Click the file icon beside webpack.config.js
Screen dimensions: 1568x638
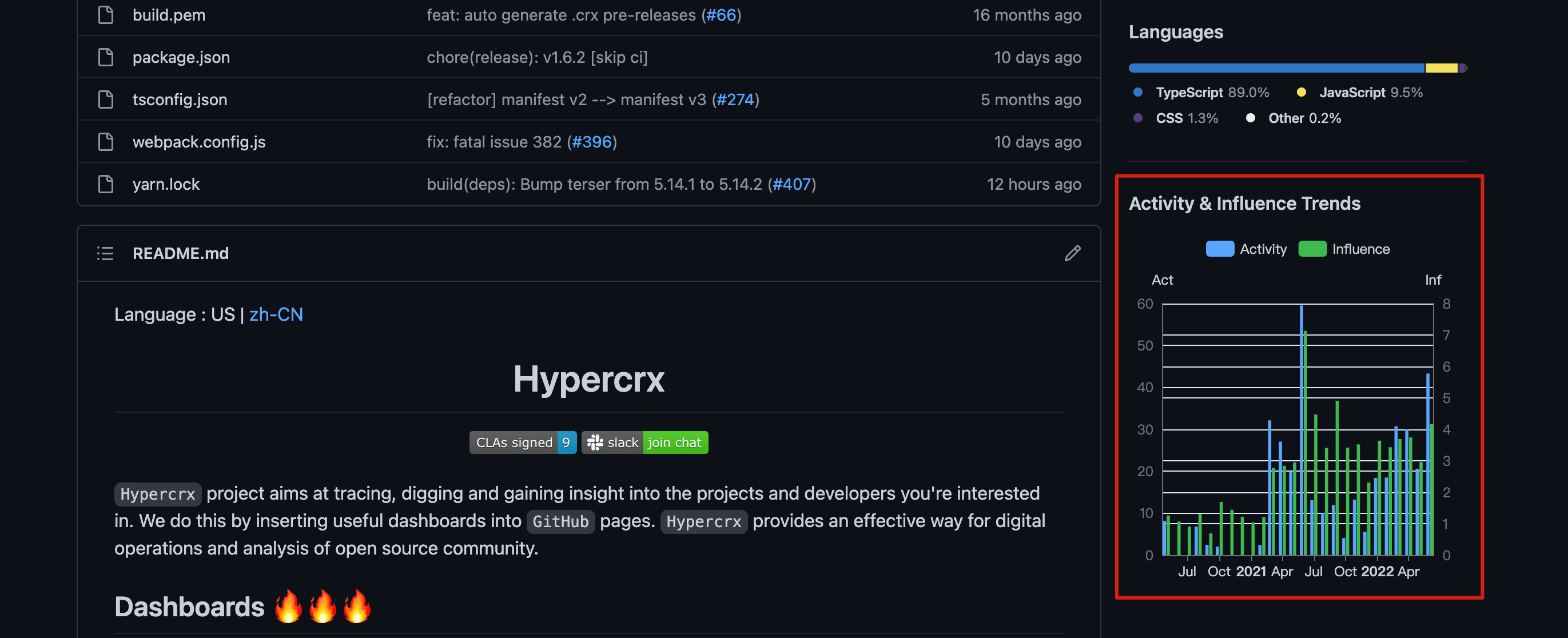click(x=106, y=142)
